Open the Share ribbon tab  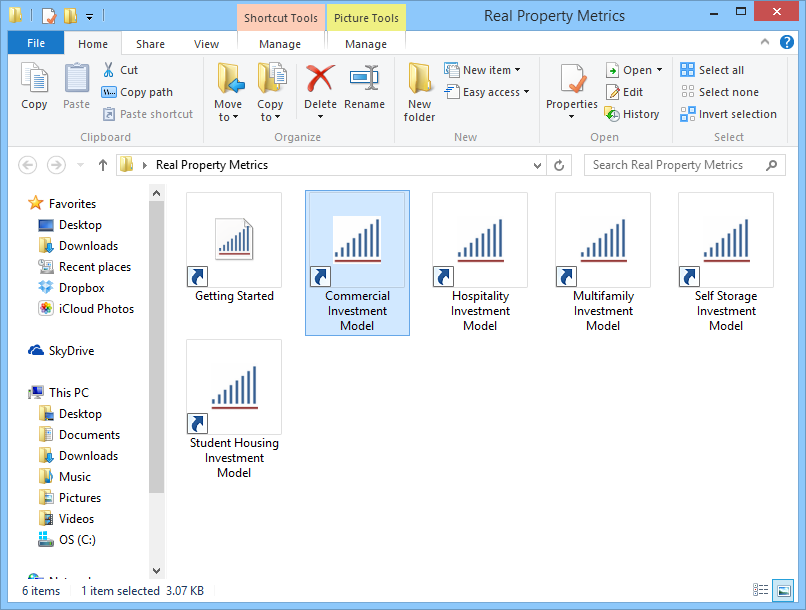point(151,44)
